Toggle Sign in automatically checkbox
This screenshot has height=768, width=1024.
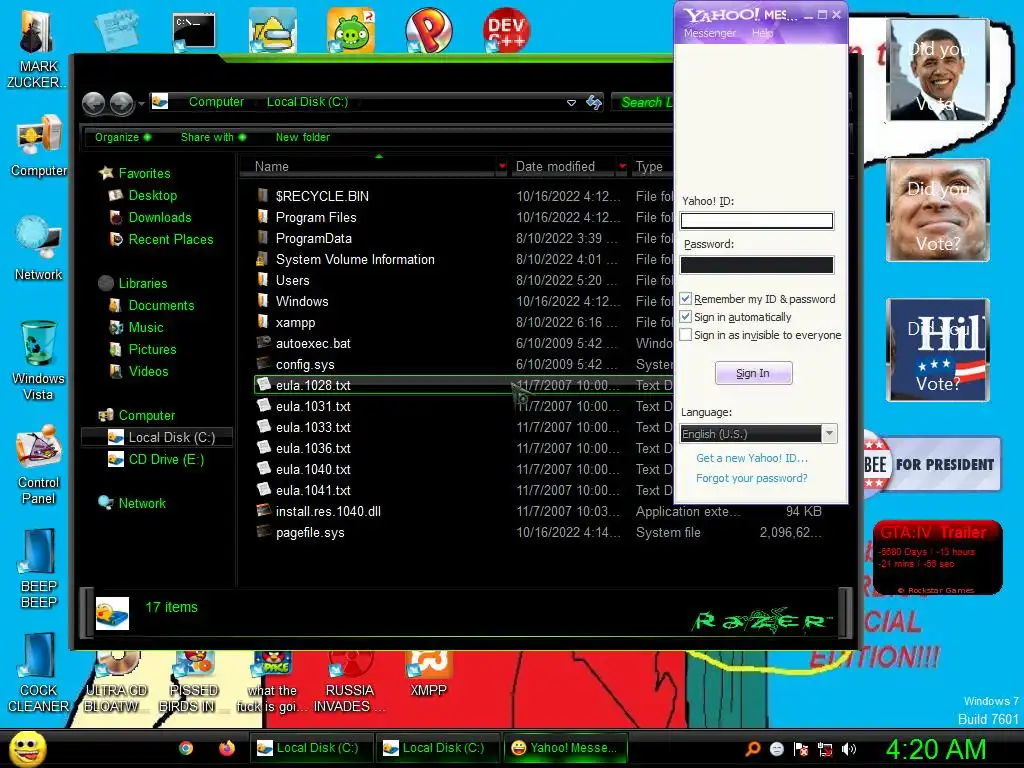click(x=686, y=317)
